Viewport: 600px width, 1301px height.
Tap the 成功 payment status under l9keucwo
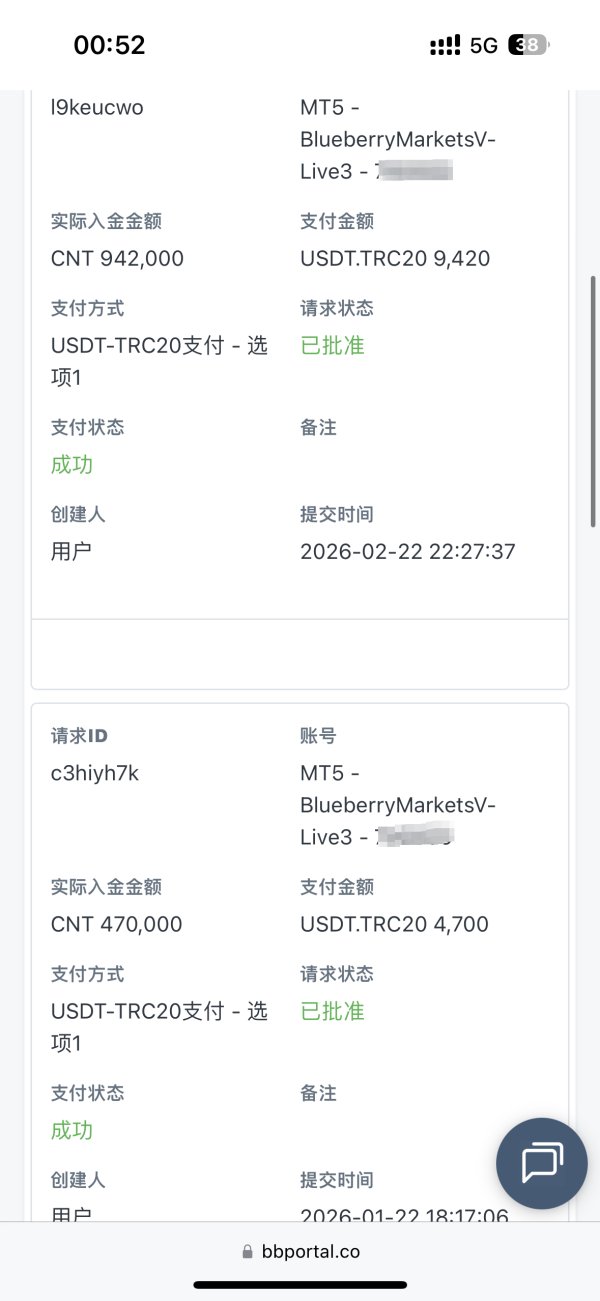(x=72, y=465)
